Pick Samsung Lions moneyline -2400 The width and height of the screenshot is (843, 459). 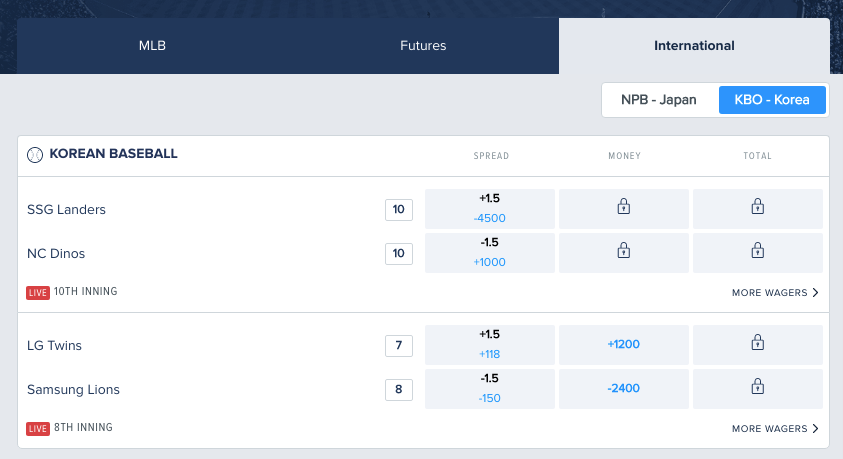point(624,389)
